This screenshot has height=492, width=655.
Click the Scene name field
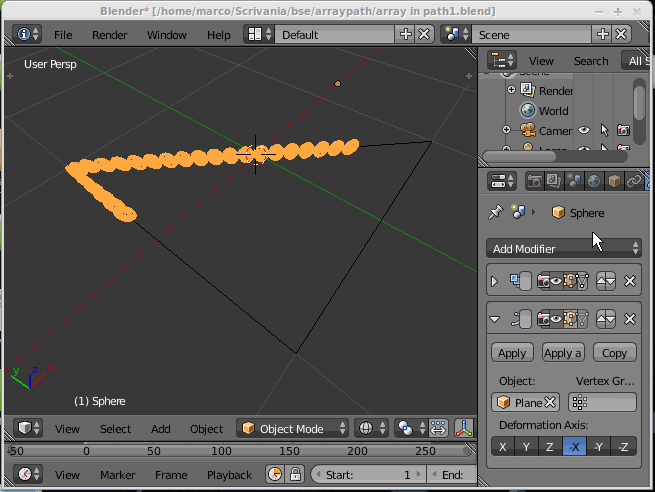(x=531, y=34)
